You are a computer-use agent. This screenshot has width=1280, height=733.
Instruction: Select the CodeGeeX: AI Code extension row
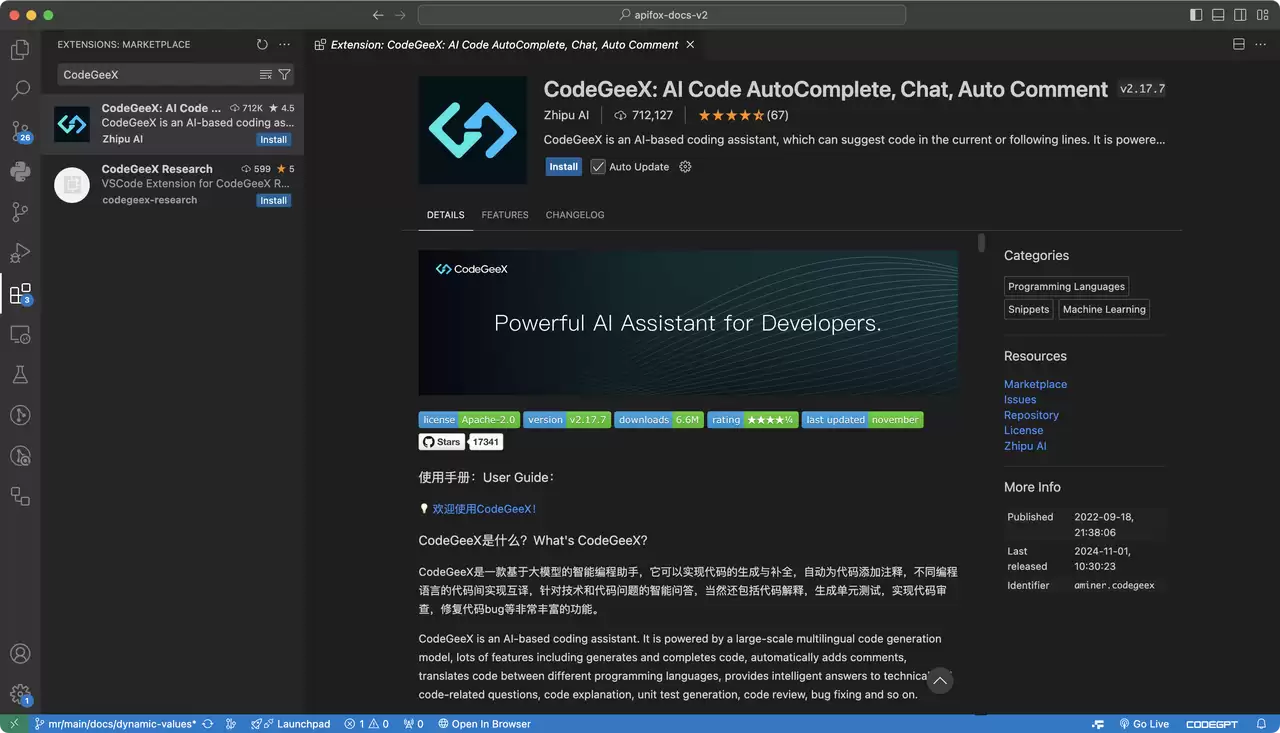tap(172, 124)
